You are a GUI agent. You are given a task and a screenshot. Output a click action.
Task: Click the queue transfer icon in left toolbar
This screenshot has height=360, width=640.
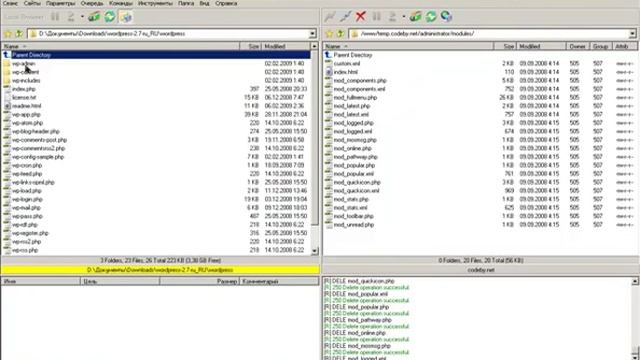(x=71, y=17)
